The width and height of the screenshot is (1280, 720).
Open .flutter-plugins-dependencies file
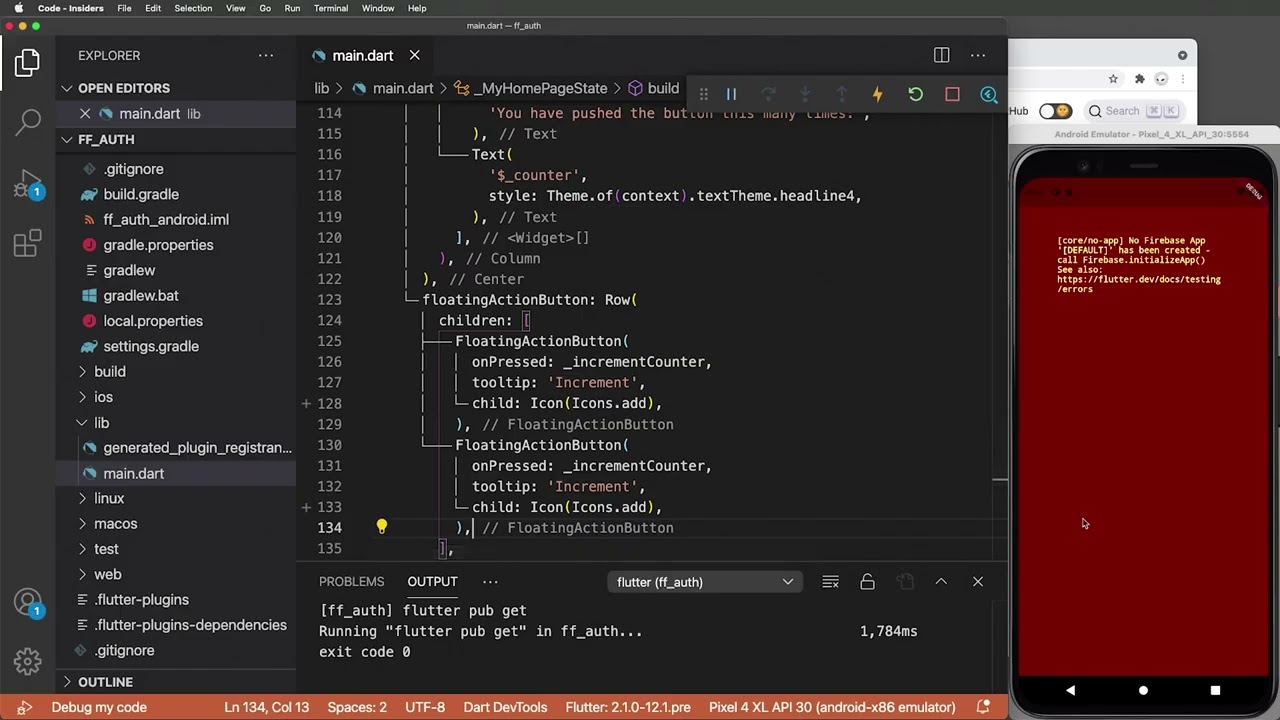click(x=190, y=625)
